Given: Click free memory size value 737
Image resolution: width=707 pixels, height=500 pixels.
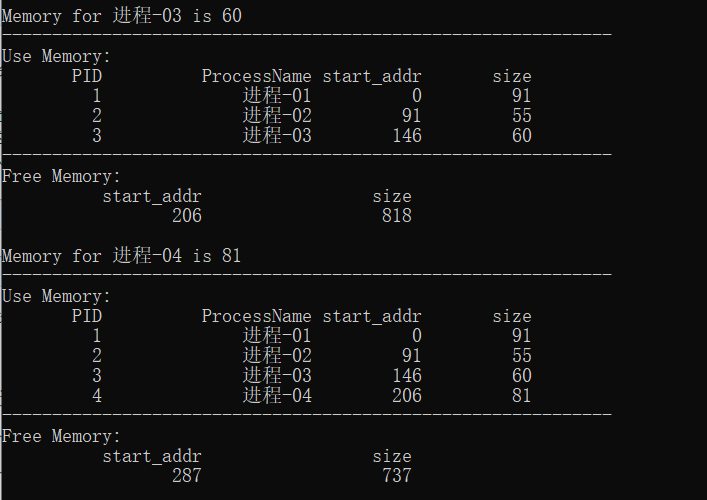Looking at the screenshot, I should pos(396,476).
